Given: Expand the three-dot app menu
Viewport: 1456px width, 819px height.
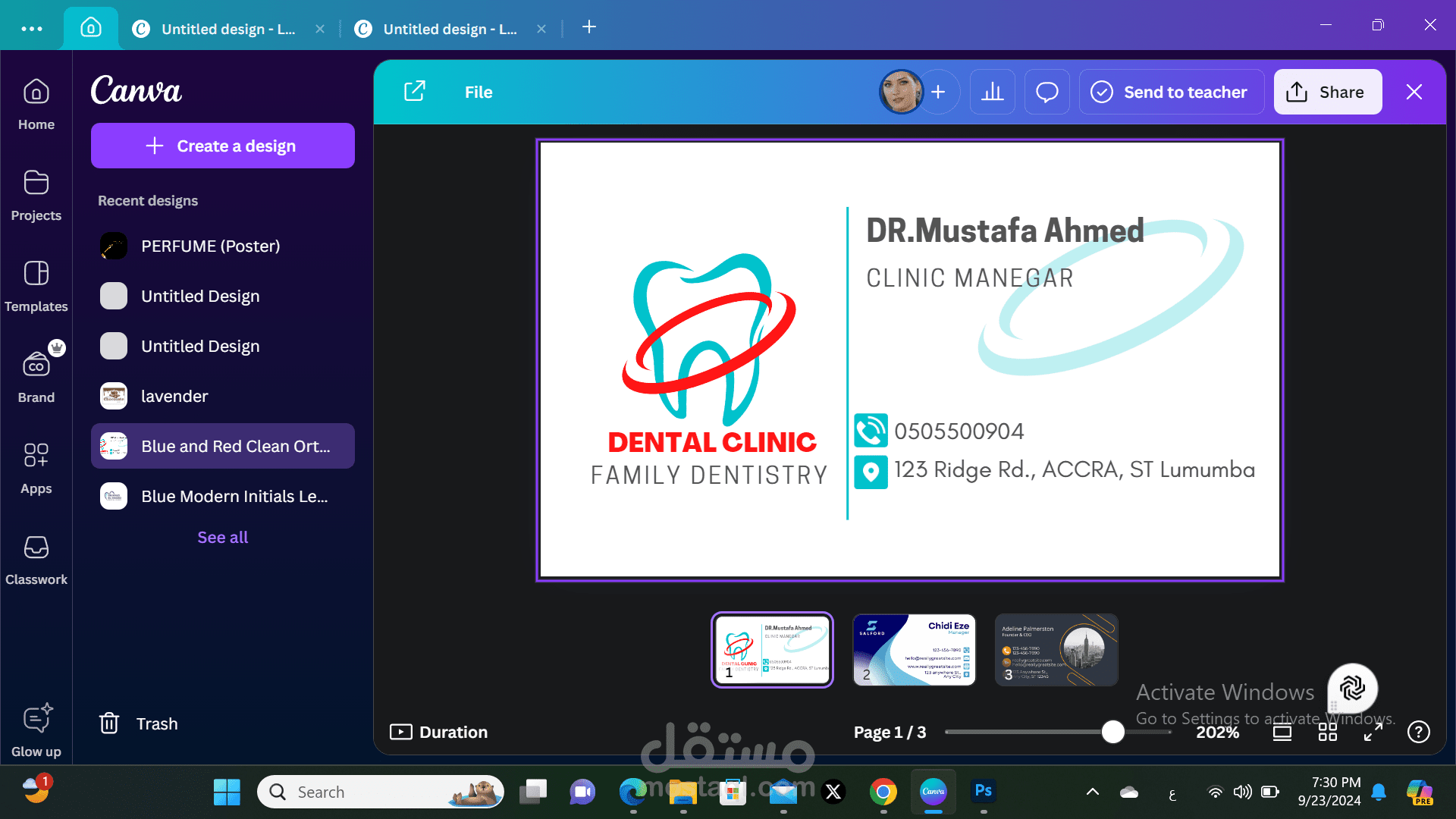Looking at the screenshot, I should click(32, 28).
